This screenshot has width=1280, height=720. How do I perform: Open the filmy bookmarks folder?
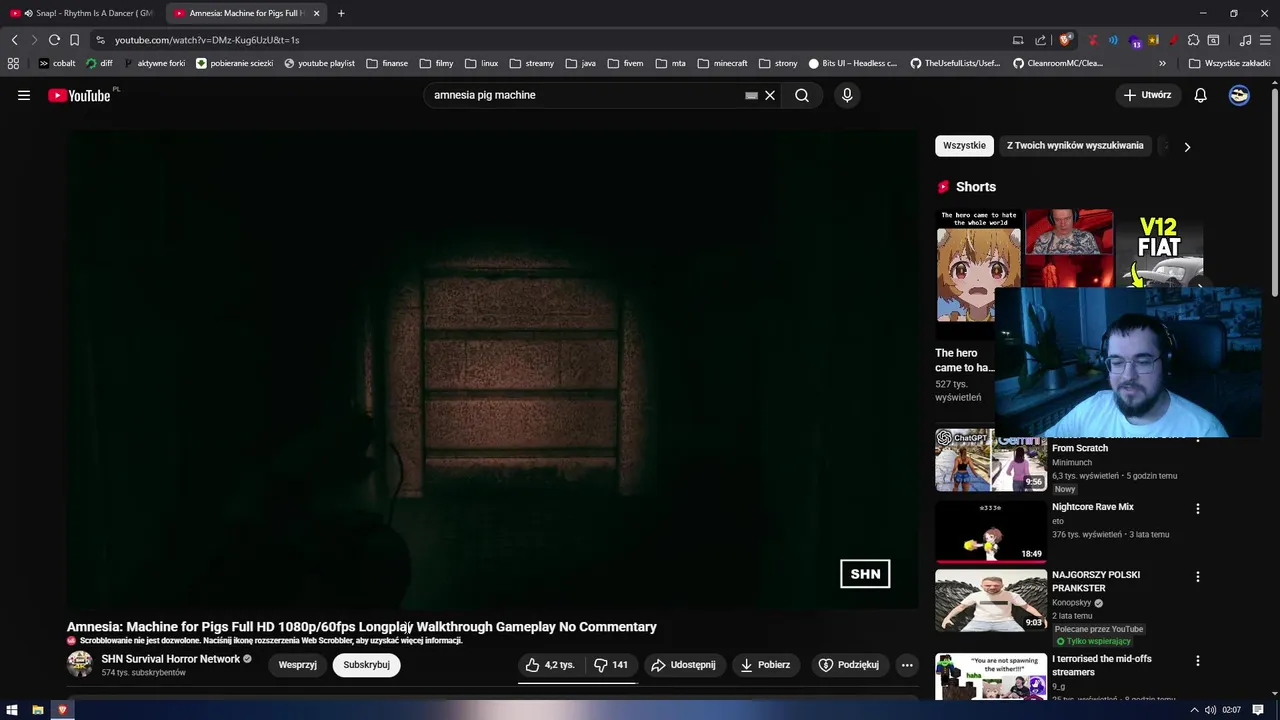click(436, 63)
